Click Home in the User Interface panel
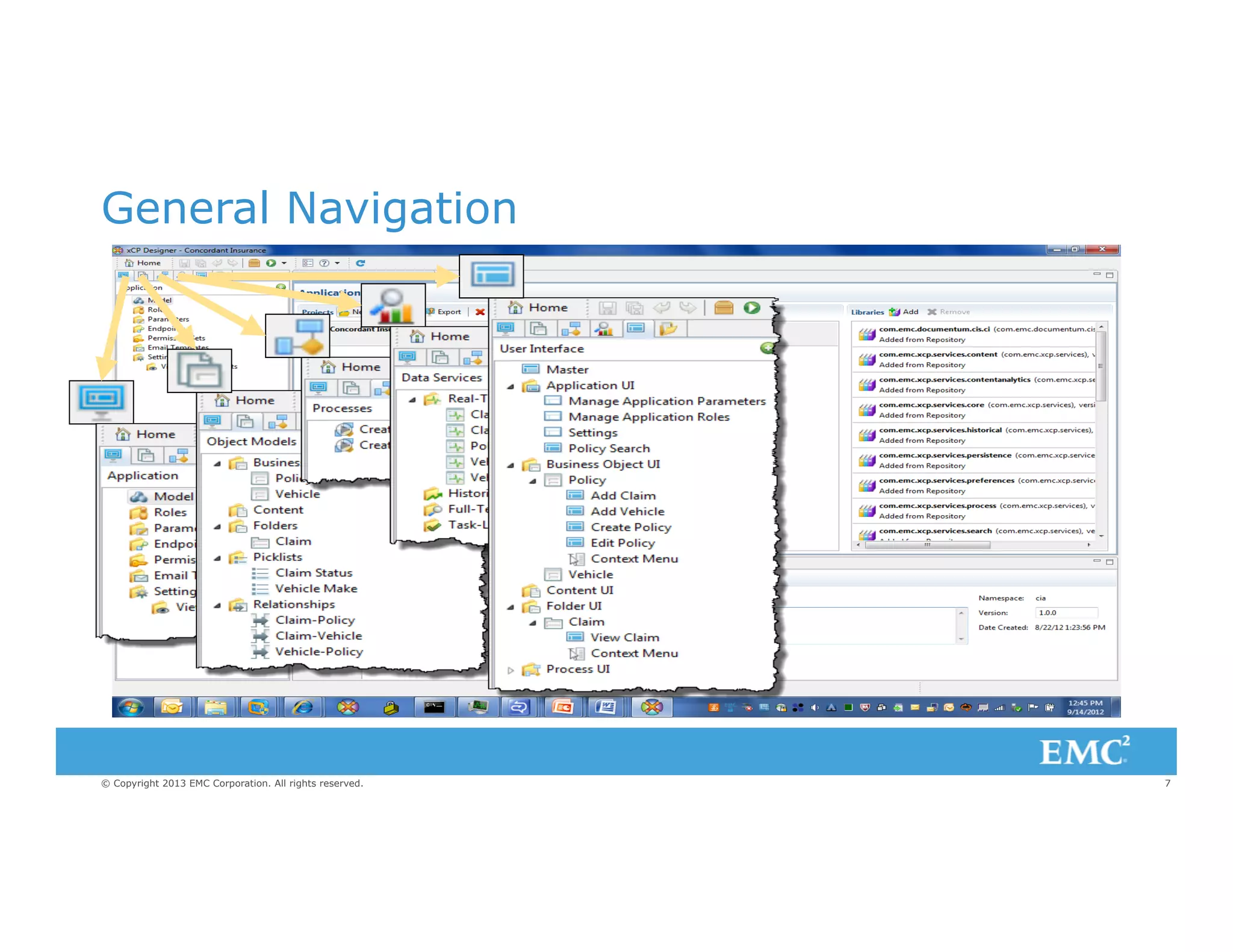The width and height of the screenshot is (1233, 952). [538, 308]
